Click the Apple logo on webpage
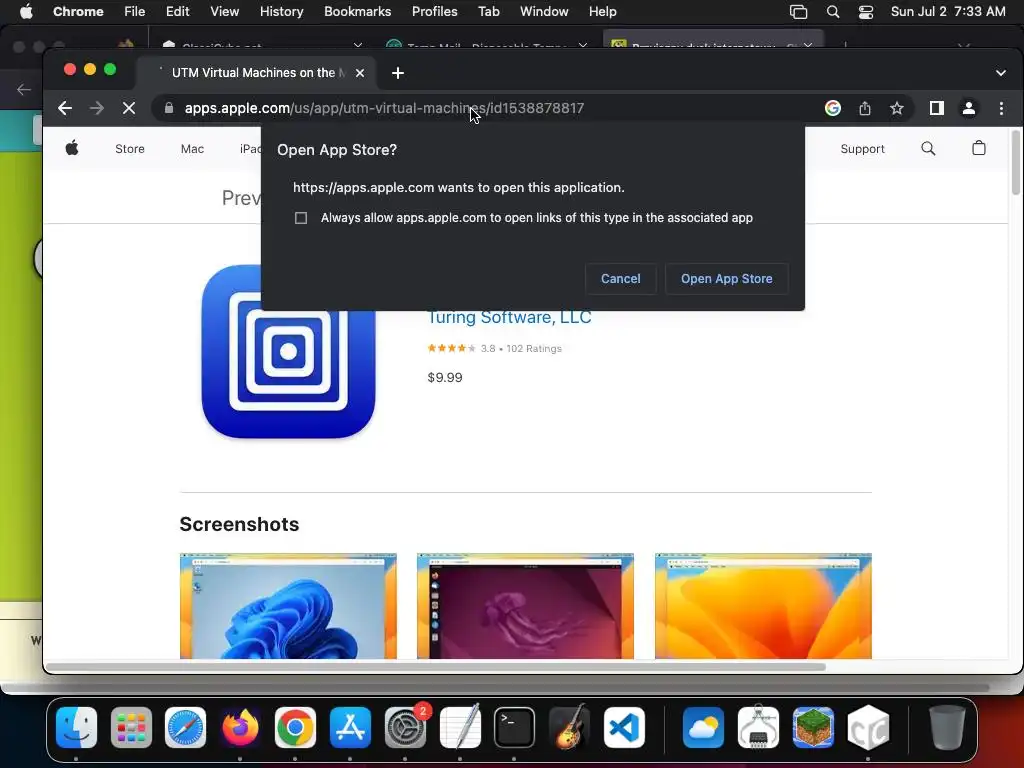The width and height of the screenshot is (1024, 768). click(72, 148)
